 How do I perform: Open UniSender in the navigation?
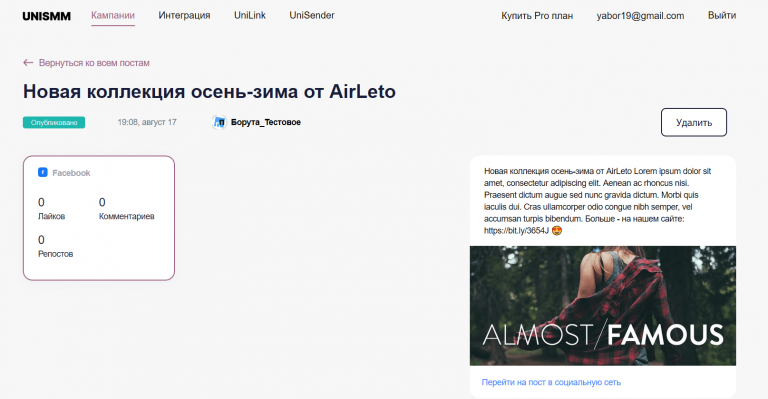(312, 15)
